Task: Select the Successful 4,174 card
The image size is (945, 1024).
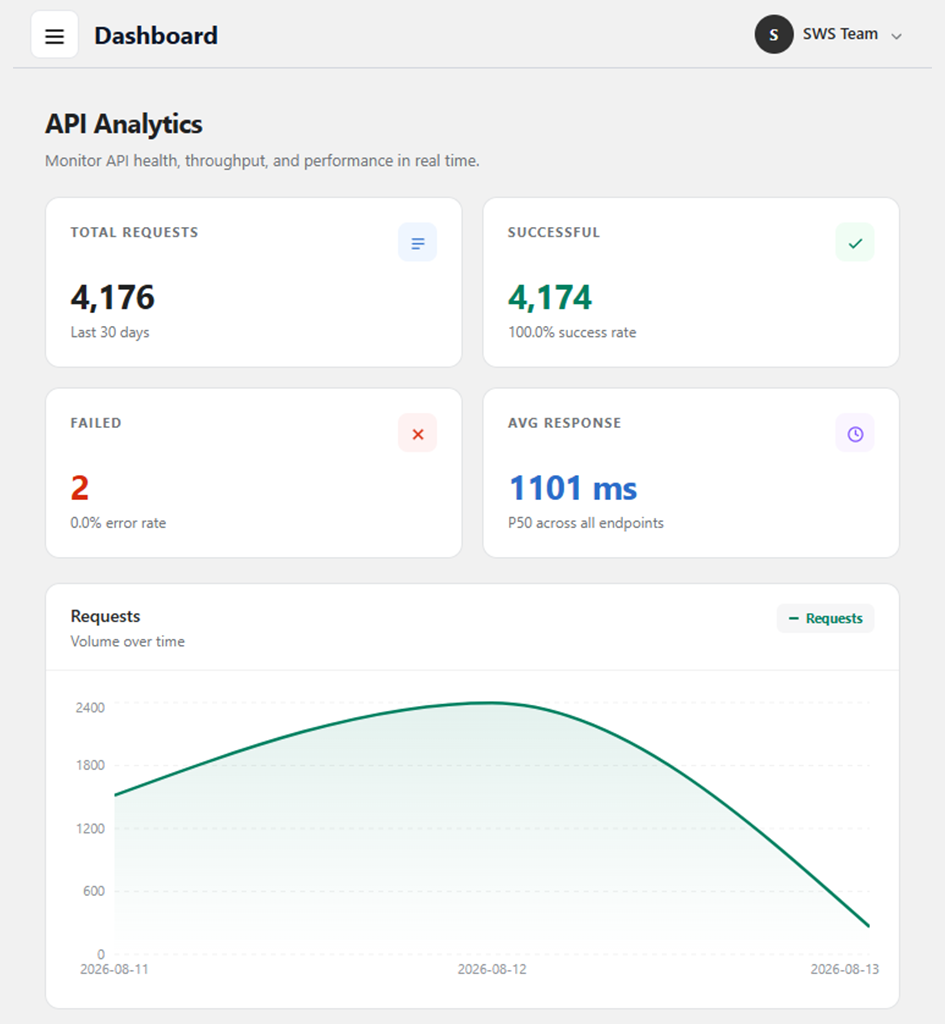Action: coord(691,282)
